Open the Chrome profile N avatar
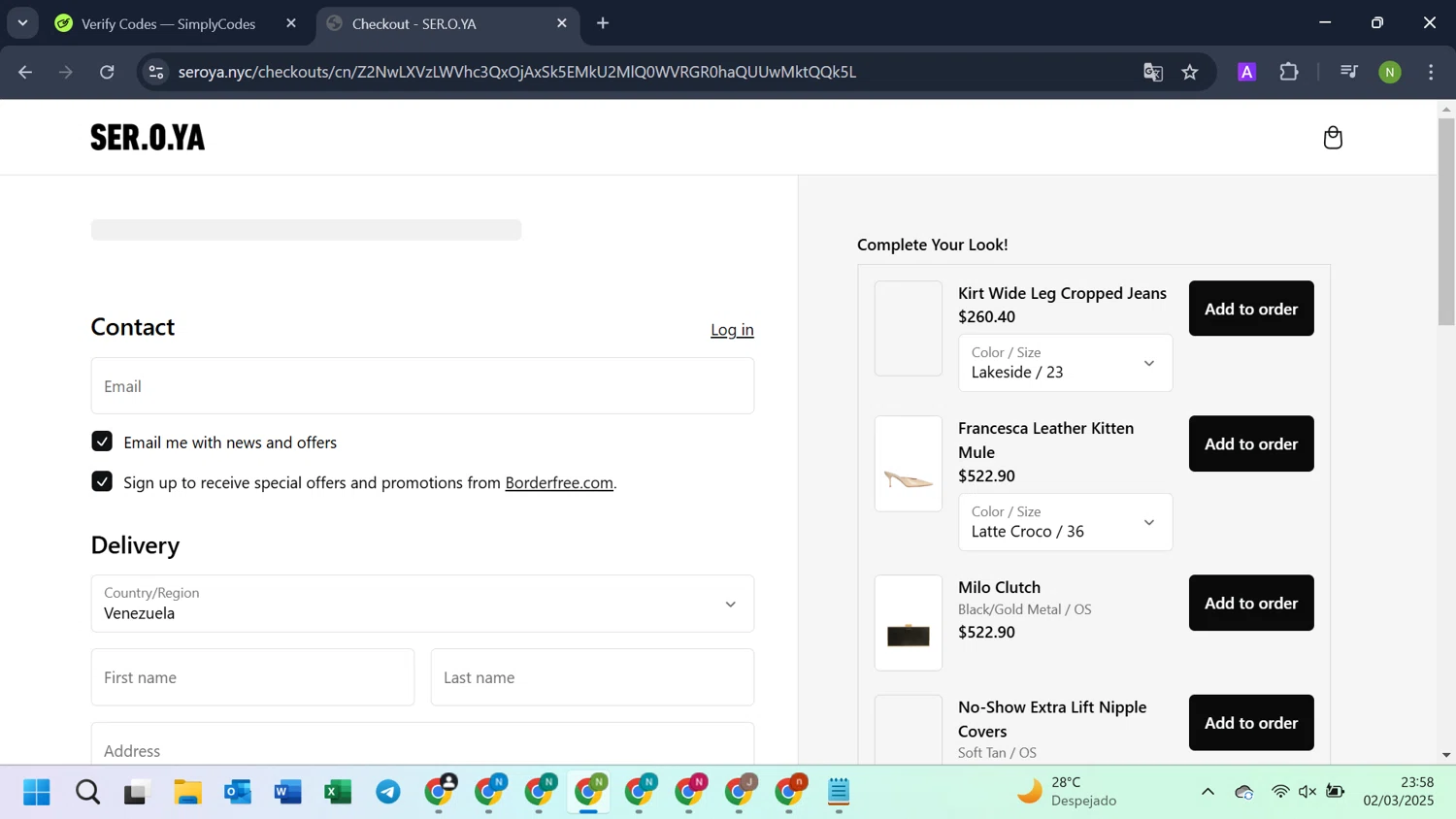 (x=1390, y=72)
